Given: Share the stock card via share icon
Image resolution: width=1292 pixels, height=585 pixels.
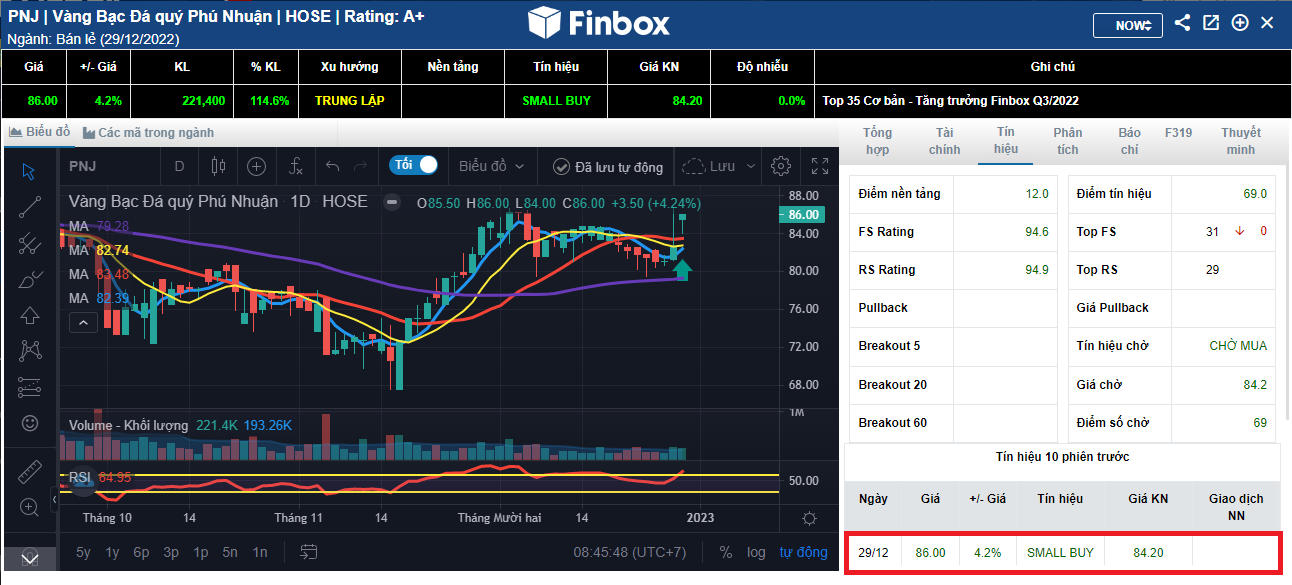Looking at the screenshot, I should (x=1182, y=23).
